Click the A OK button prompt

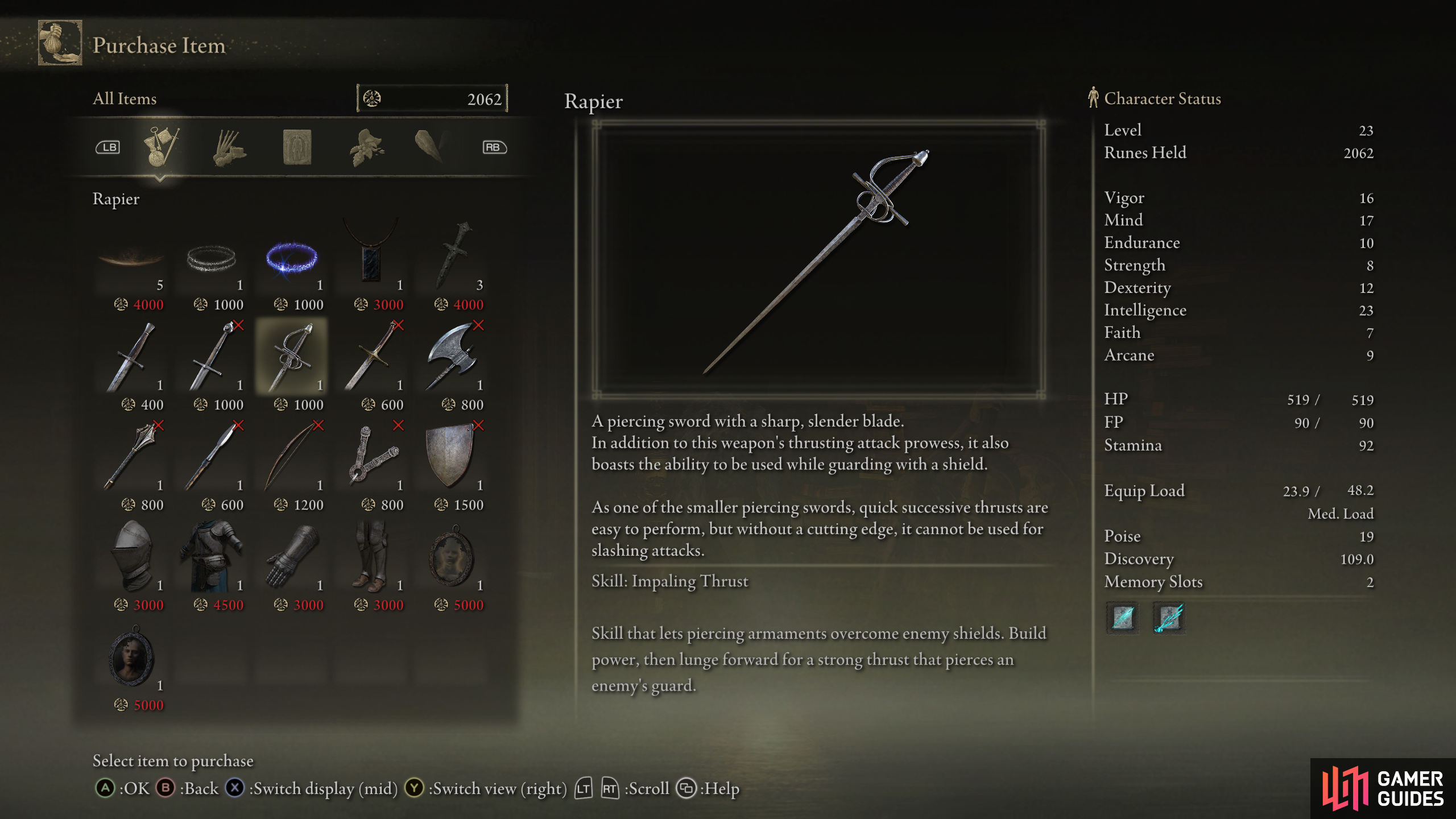[122, 788]
